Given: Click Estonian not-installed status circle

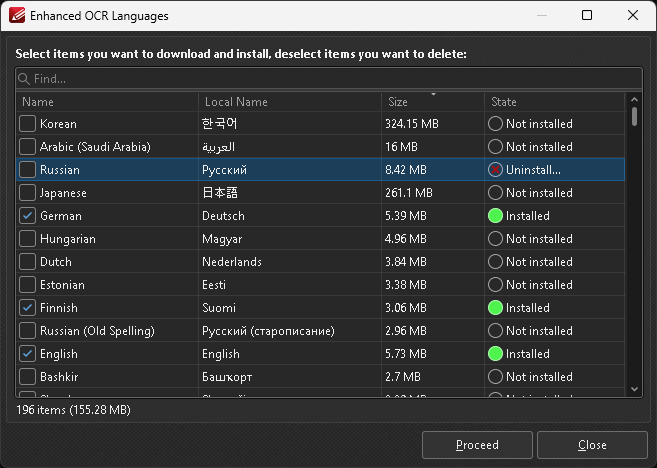Looking at the screenshot, I should [x=495, y=285].
